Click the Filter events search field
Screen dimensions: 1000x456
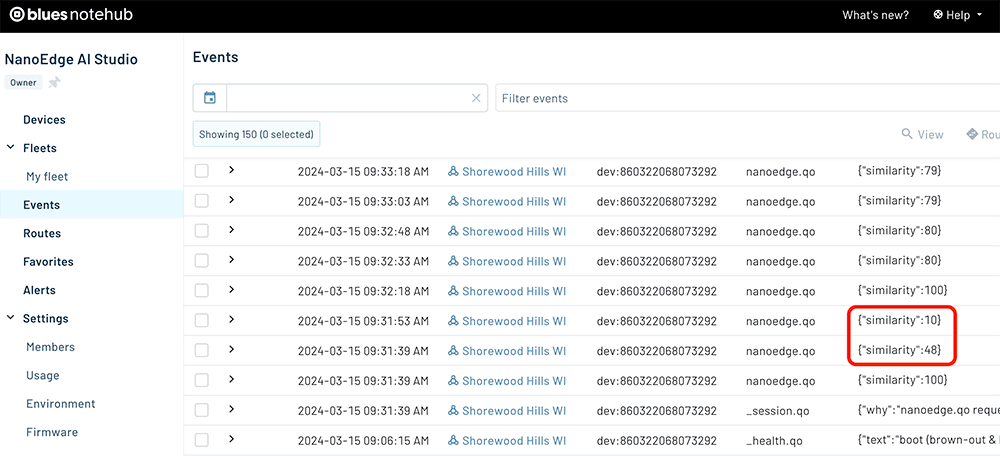[747, 98]
